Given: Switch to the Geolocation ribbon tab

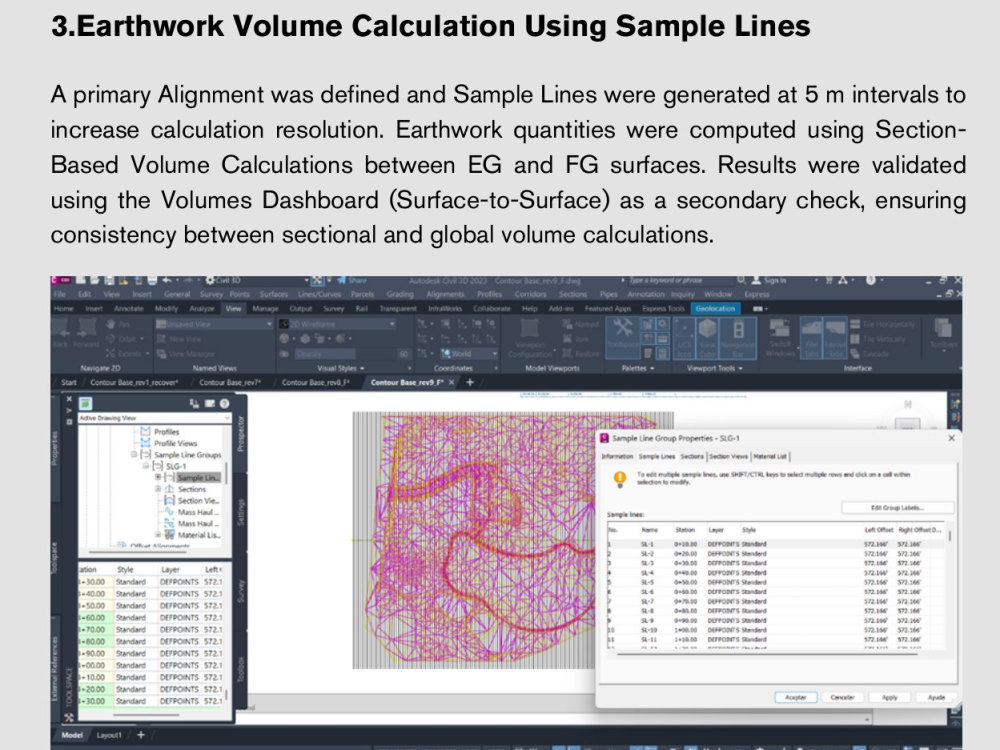Looking at the screenshot, I should (716, 309).
